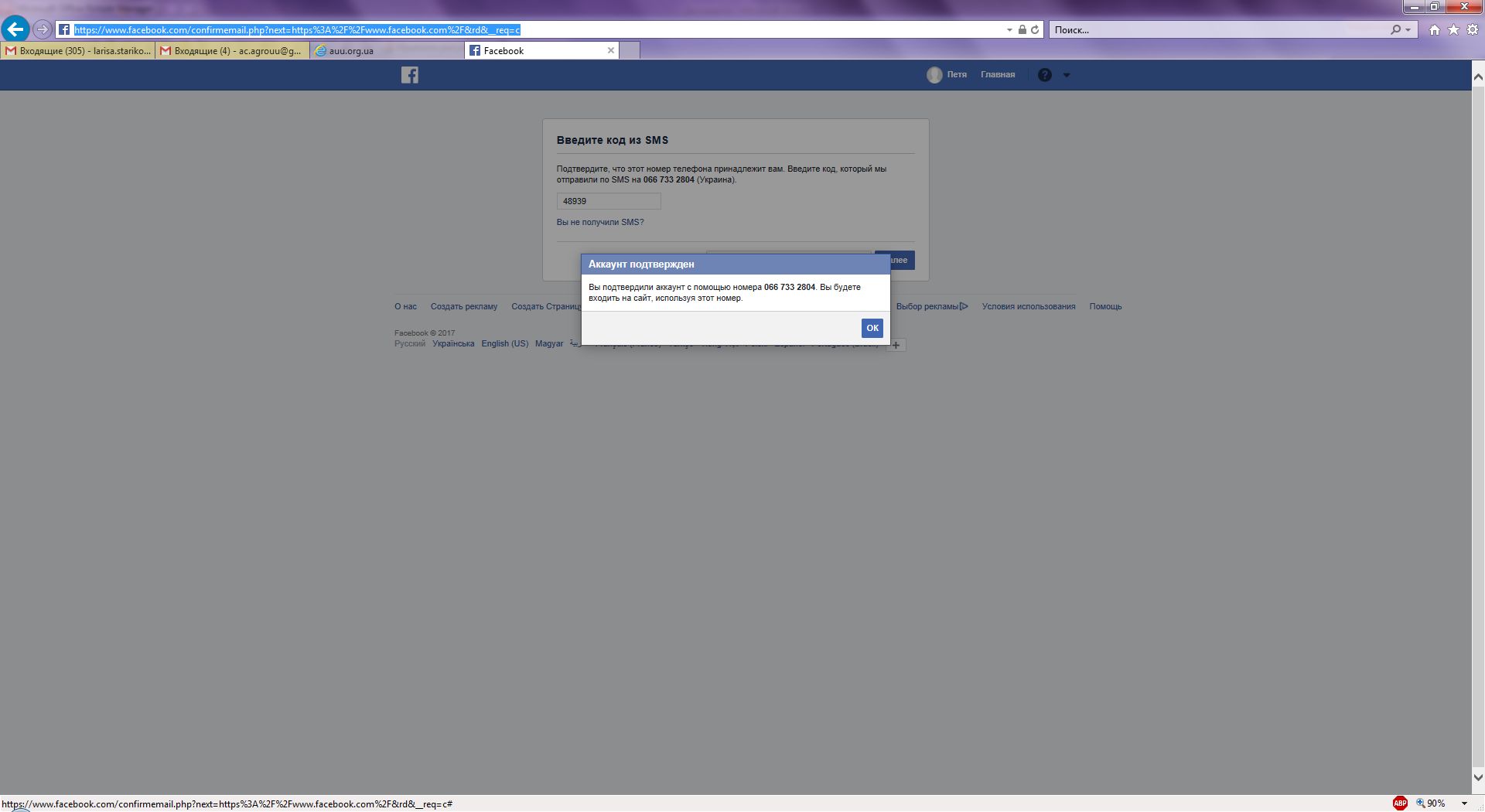
Task: Switch to the auu.org.ua tab
Action: point(387,50)
